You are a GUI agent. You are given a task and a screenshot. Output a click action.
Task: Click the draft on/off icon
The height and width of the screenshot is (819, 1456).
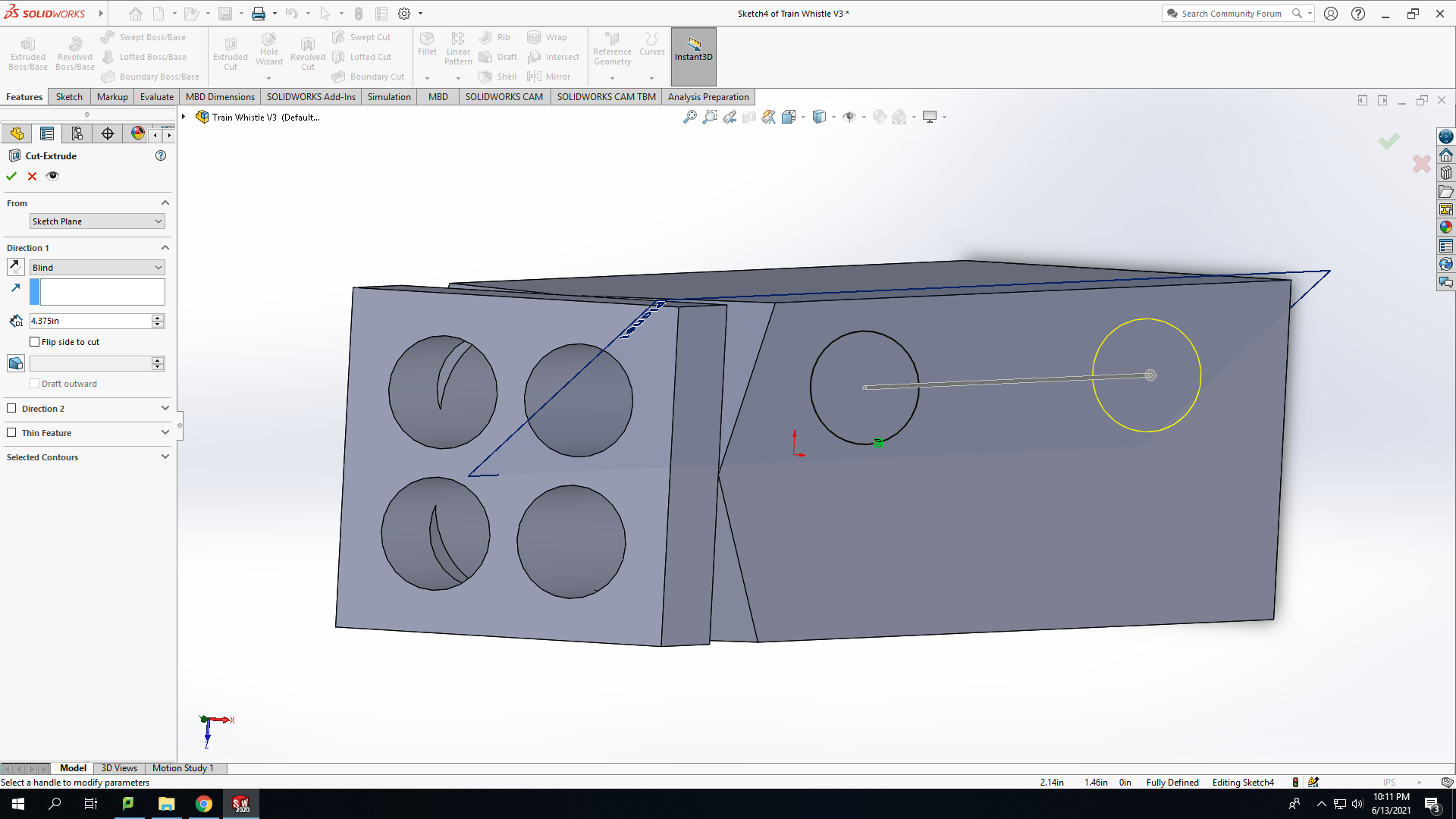(x=16, y=363)
